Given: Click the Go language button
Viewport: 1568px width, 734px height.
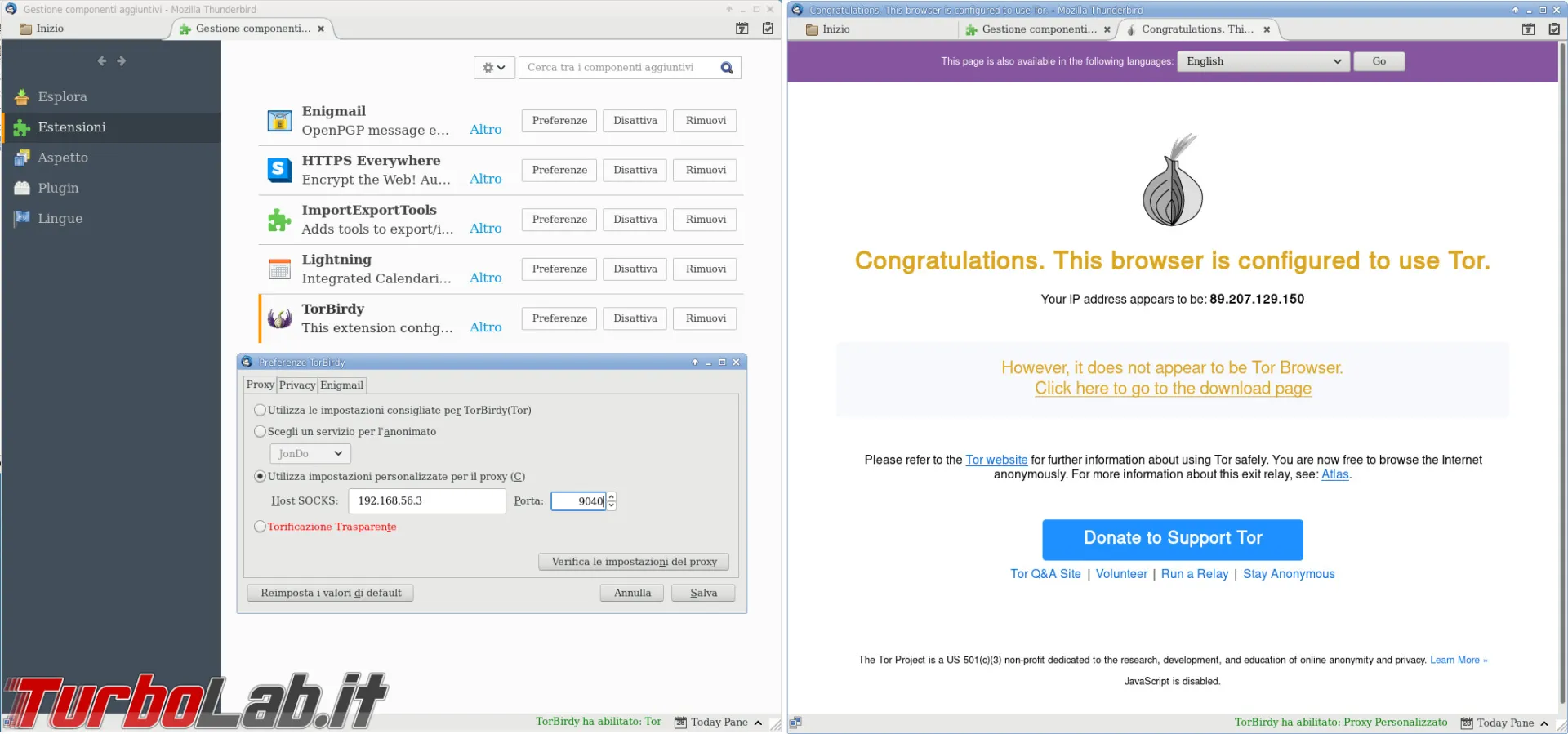Looking at the screenshot, I should [1379, 61].
